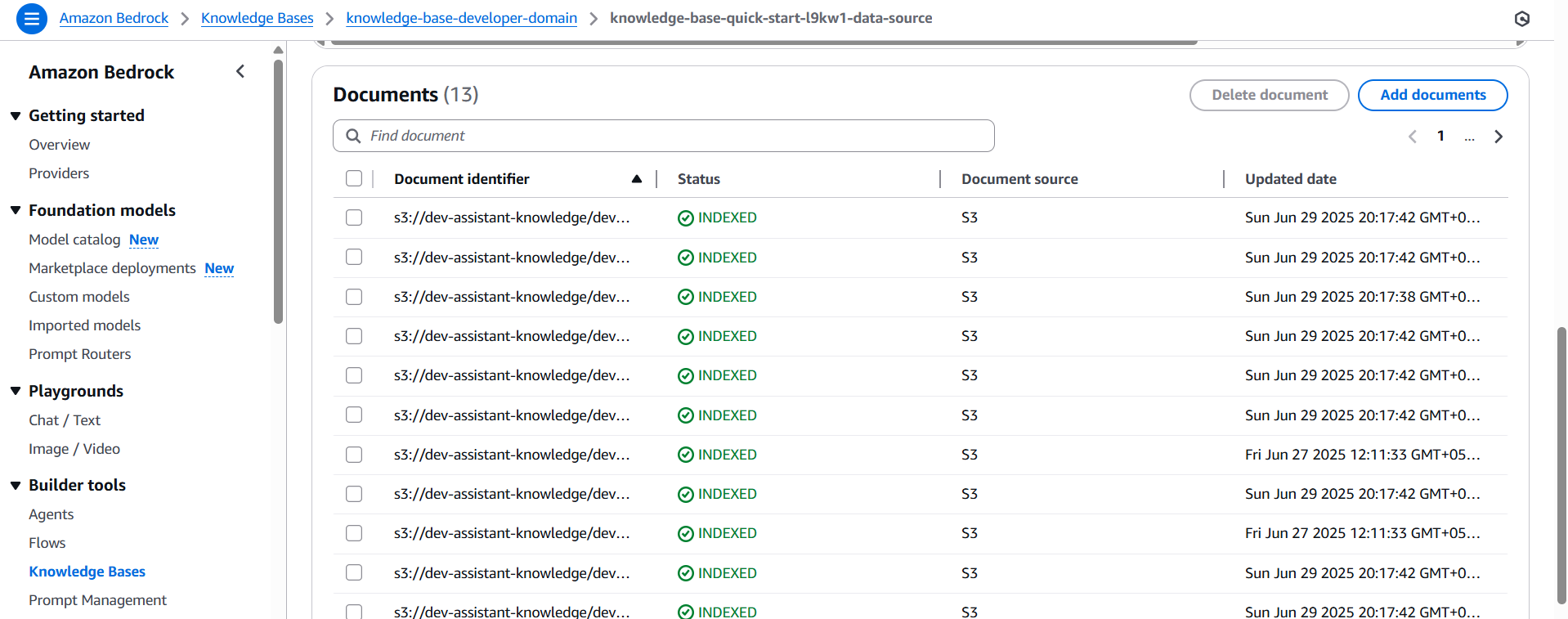Screen dimensions: 1568x619
Task: Click the pagination ellipsis
Action: pos(1469,137)
